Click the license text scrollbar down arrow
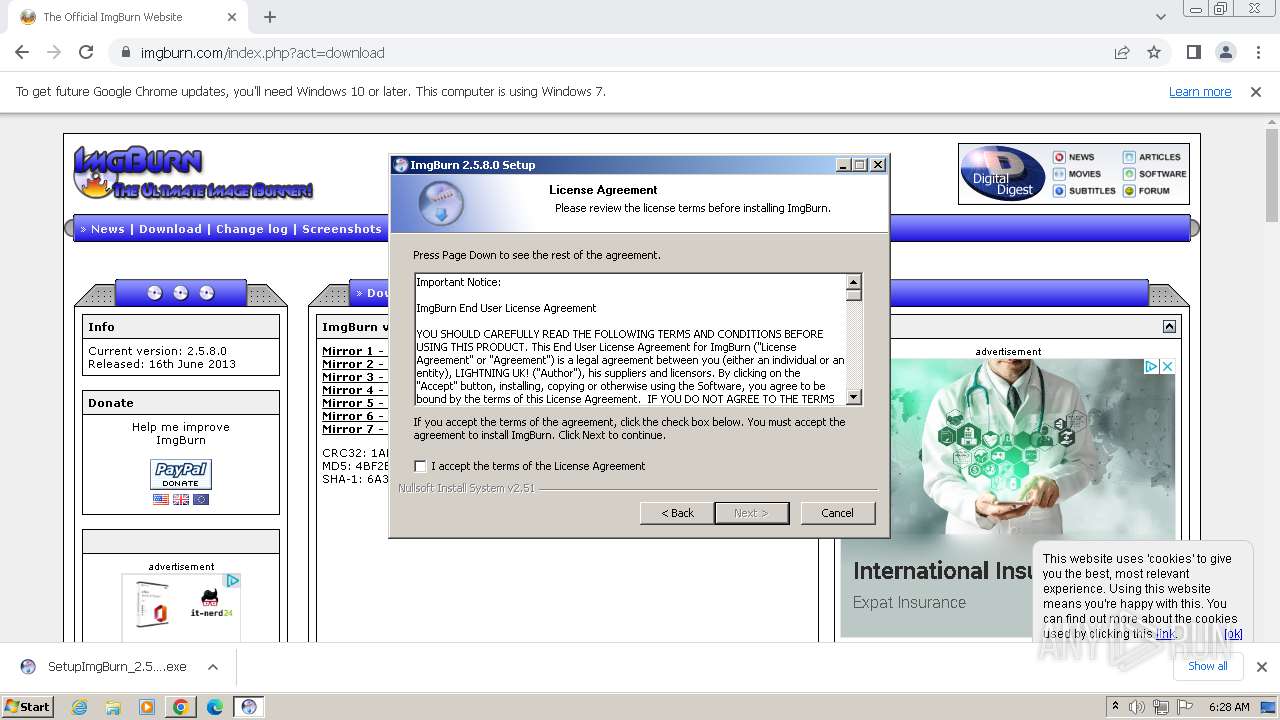The height and width of the screenshot is (720, 1280). [x=853, y=397]
